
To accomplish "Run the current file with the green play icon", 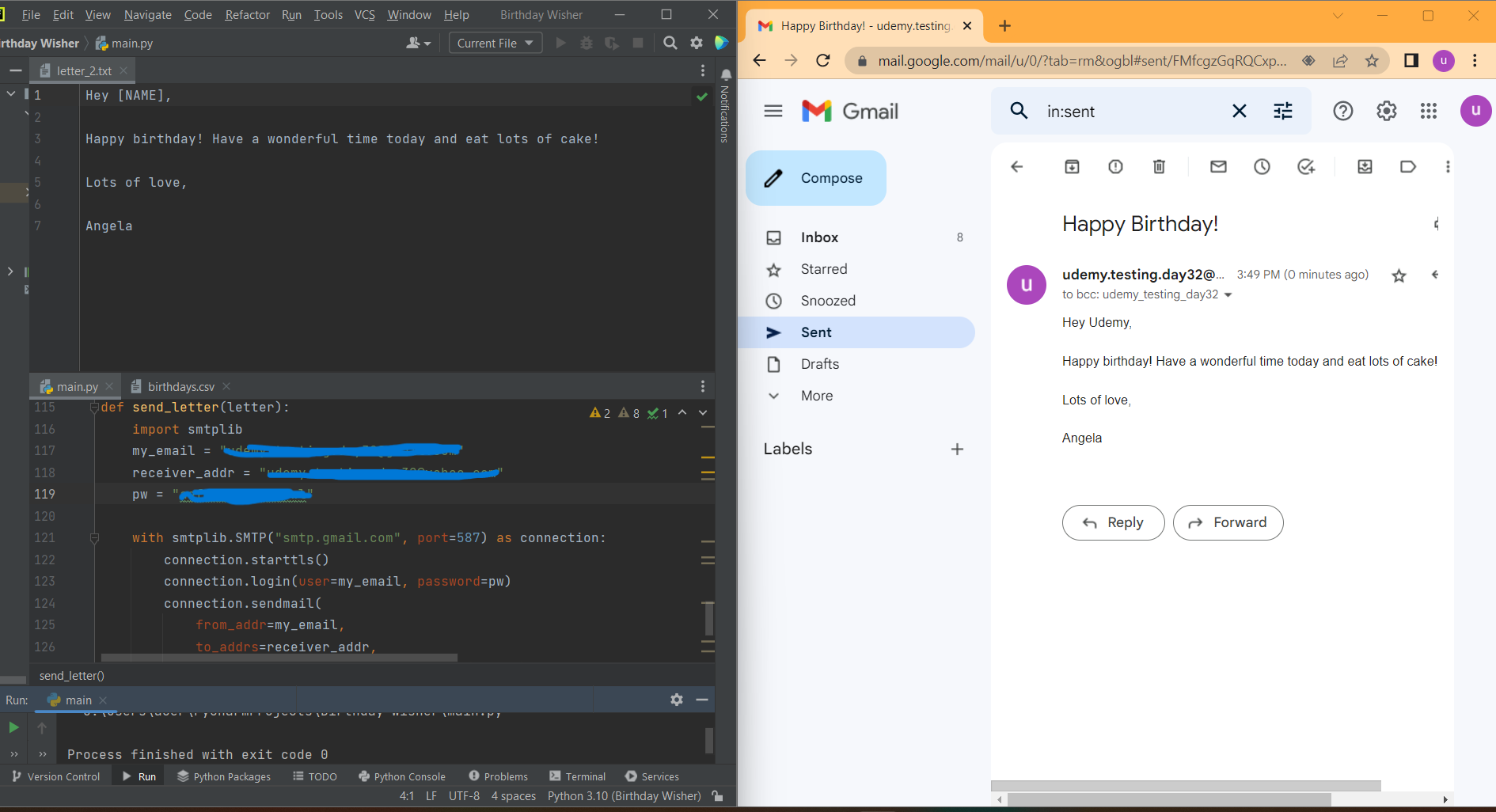I will point(560,43).
